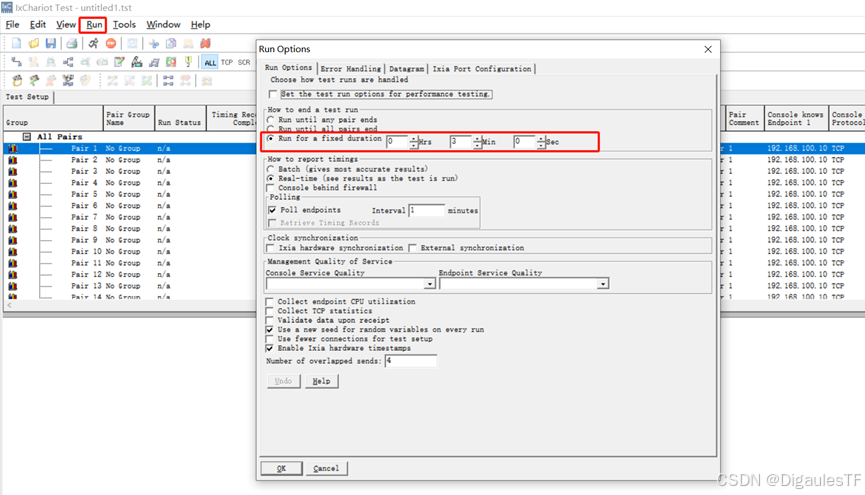Check Validate data upon receipt
Viewport: 865px width, 495px height.
point(270,321)
